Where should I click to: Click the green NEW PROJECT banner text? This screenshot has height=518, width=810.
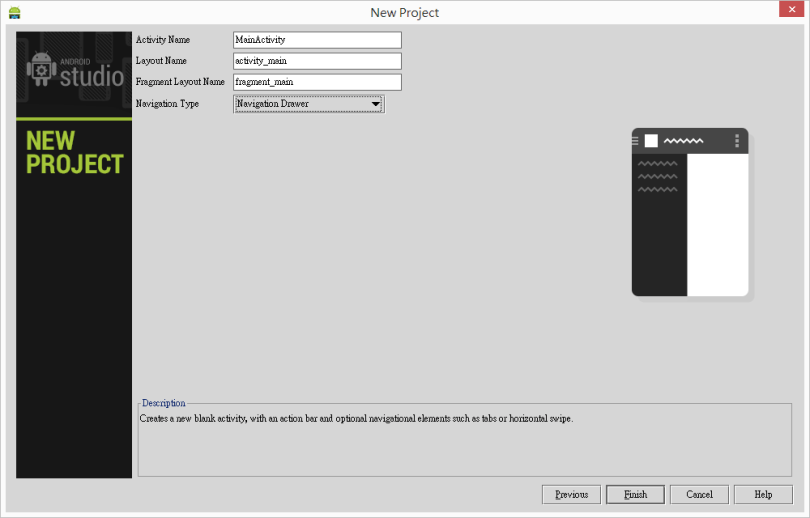tap(74, 153)
